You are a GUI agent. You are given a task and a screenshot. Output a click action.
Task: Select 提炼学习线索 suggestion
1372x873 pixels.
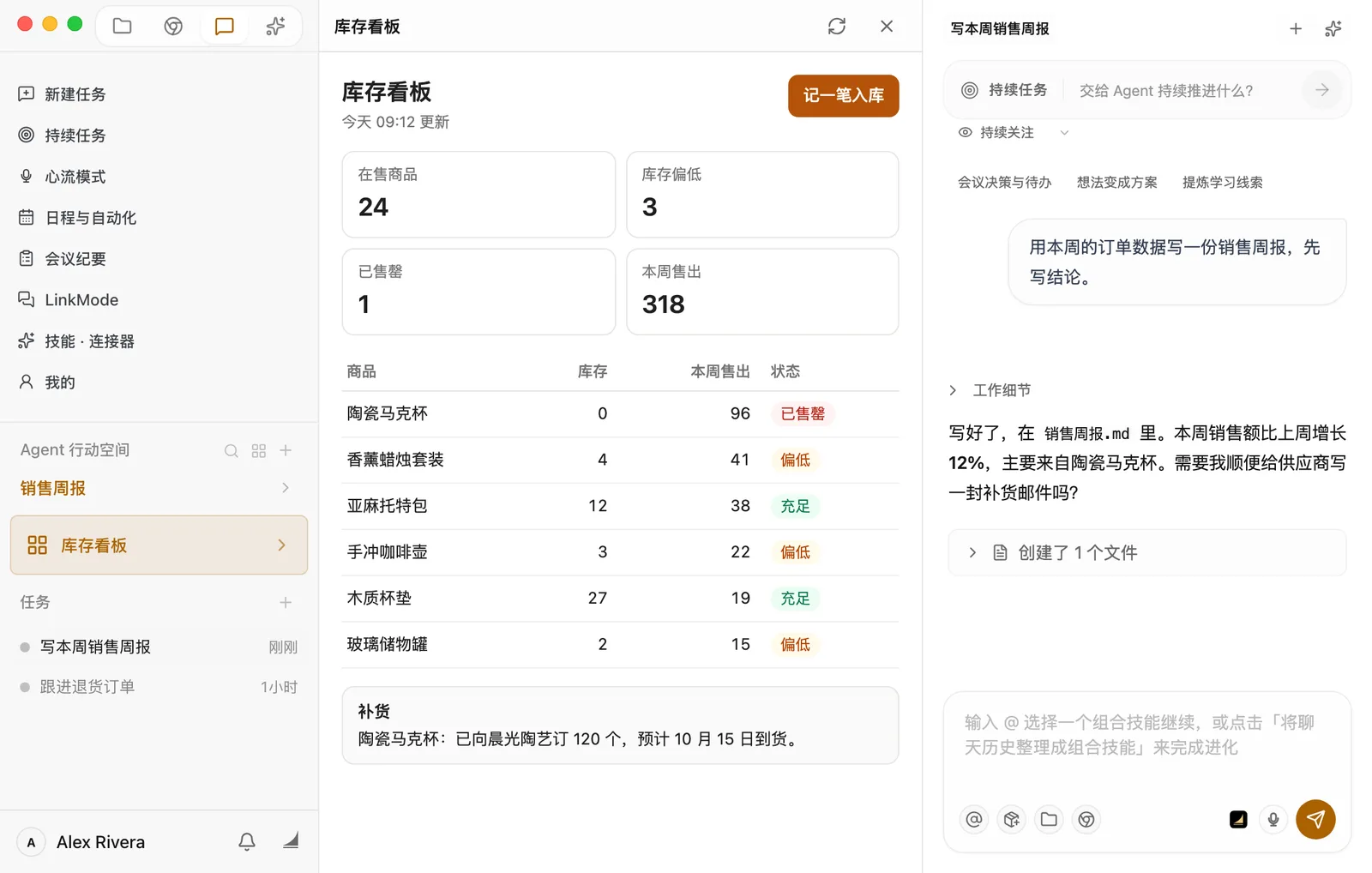tap(1223, 183)
